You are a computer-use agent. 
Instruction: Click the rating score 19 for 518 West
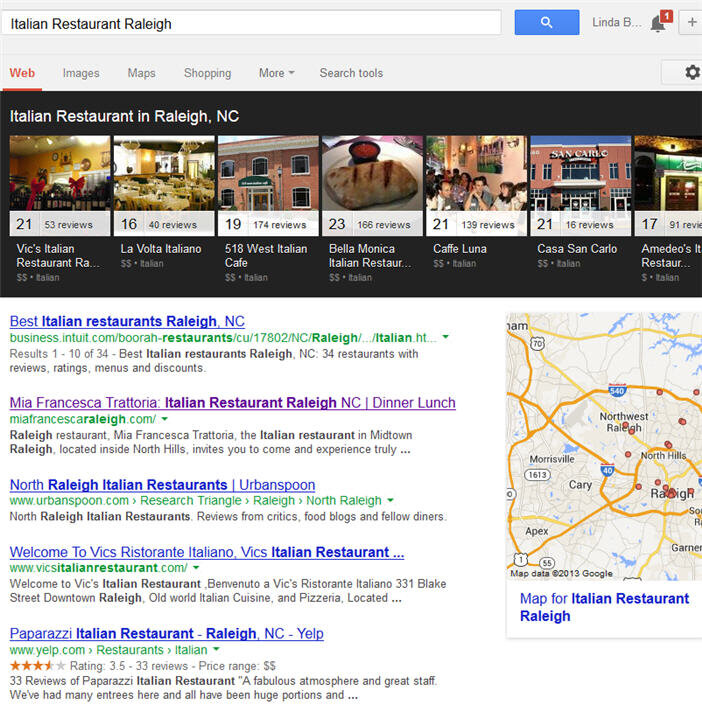pyautogui.click(x=233, y=224)
